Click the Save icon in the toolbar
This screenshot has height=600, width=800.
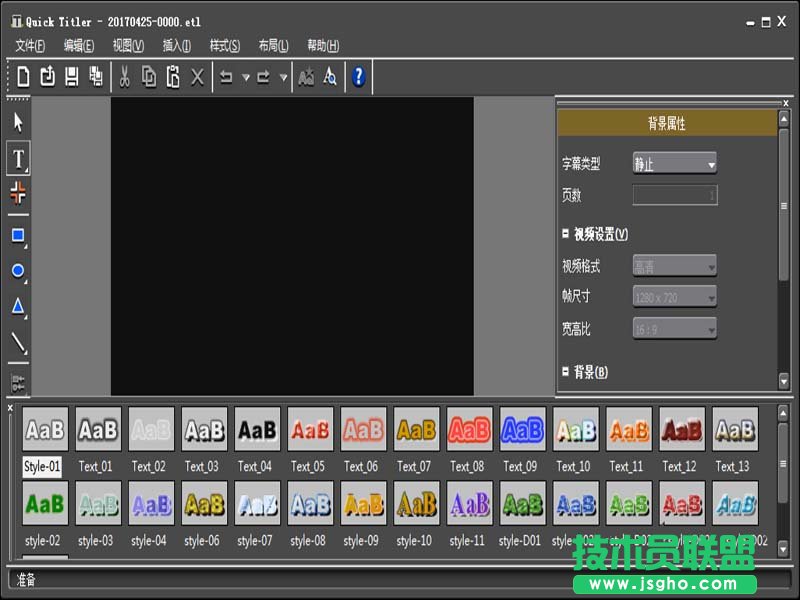71,76
